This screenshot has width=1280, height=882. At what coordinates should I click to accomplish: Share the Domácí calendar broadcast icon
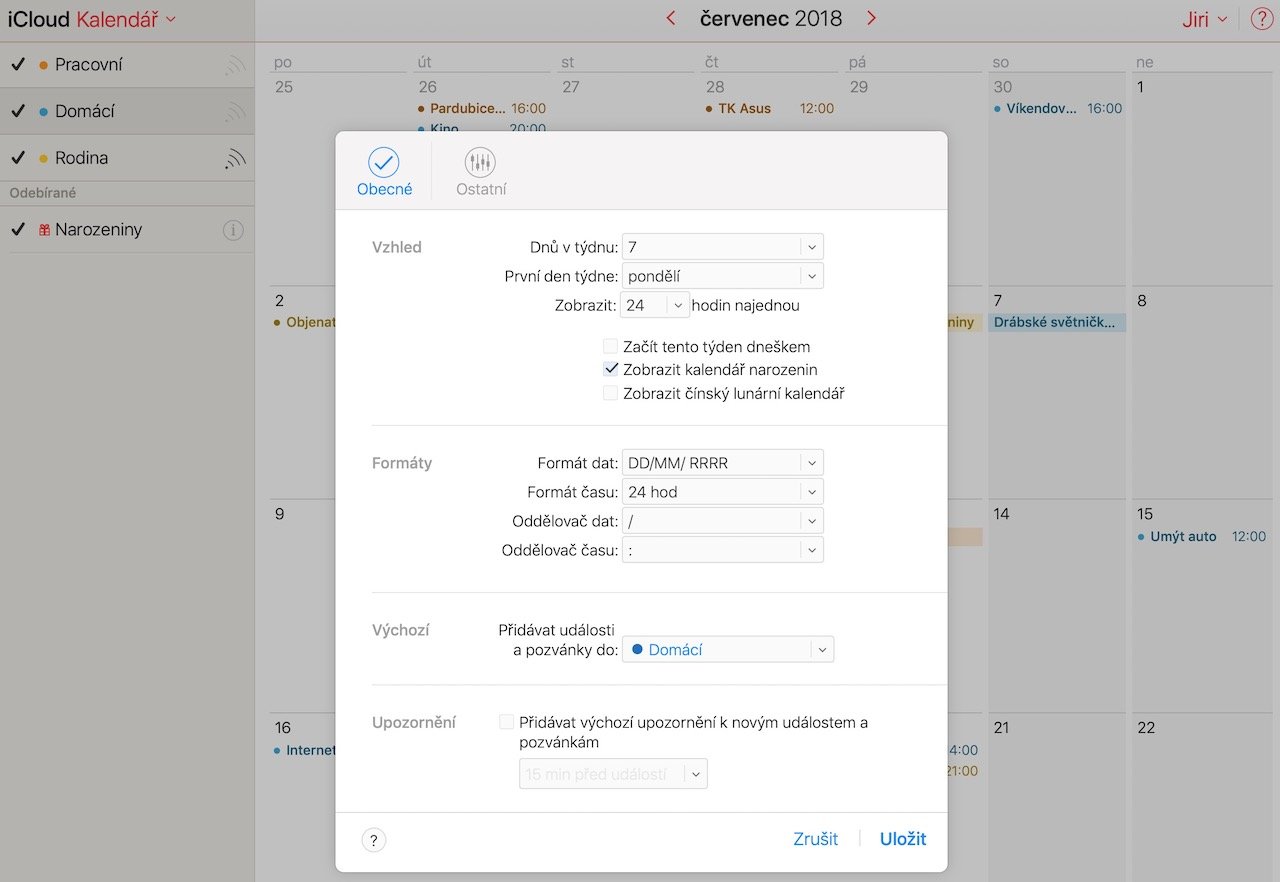(x=235, y=111)
